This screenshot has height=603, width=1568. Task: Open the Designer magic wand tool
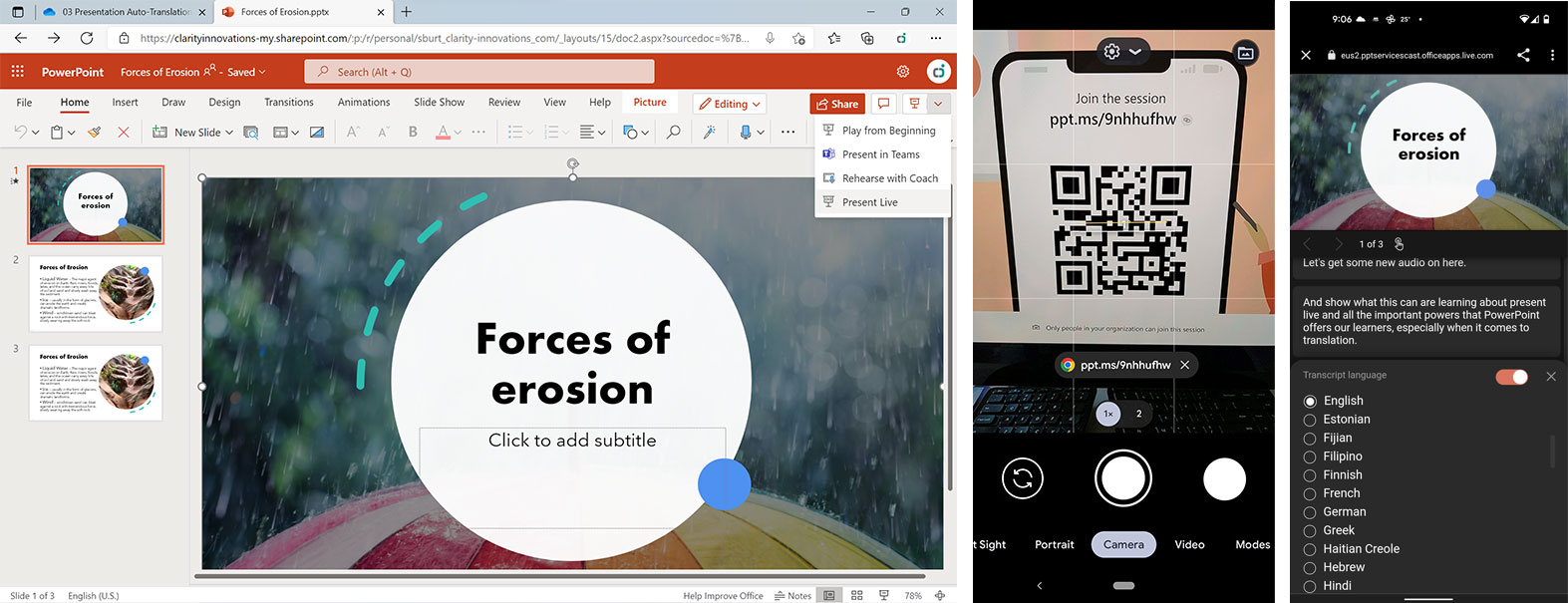coord(710,132)
